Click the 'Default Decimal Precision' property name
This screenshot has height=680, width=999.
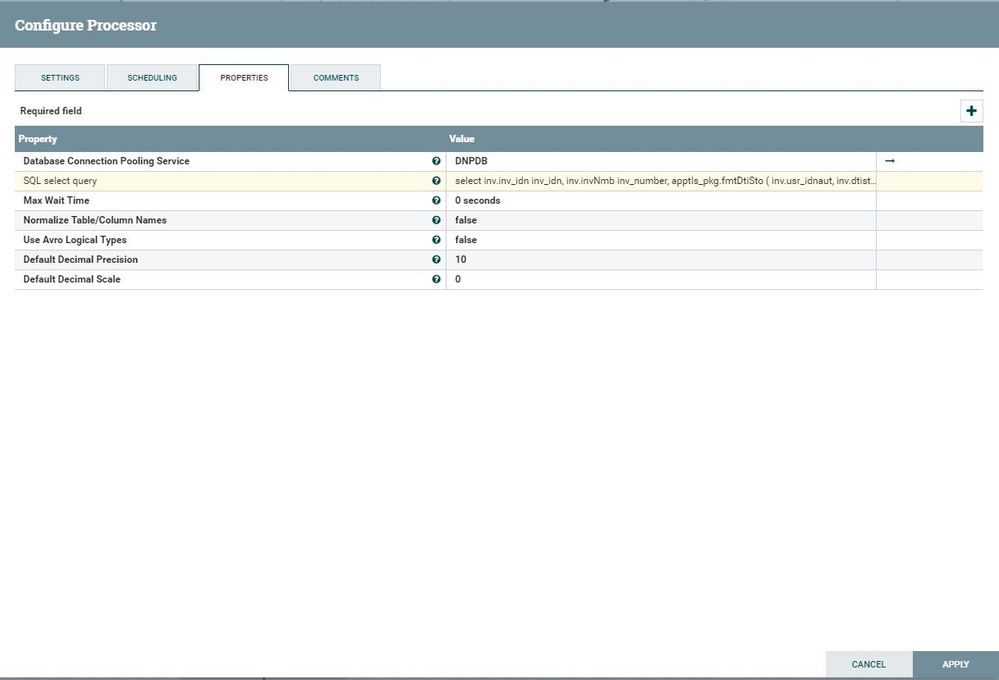80,260
